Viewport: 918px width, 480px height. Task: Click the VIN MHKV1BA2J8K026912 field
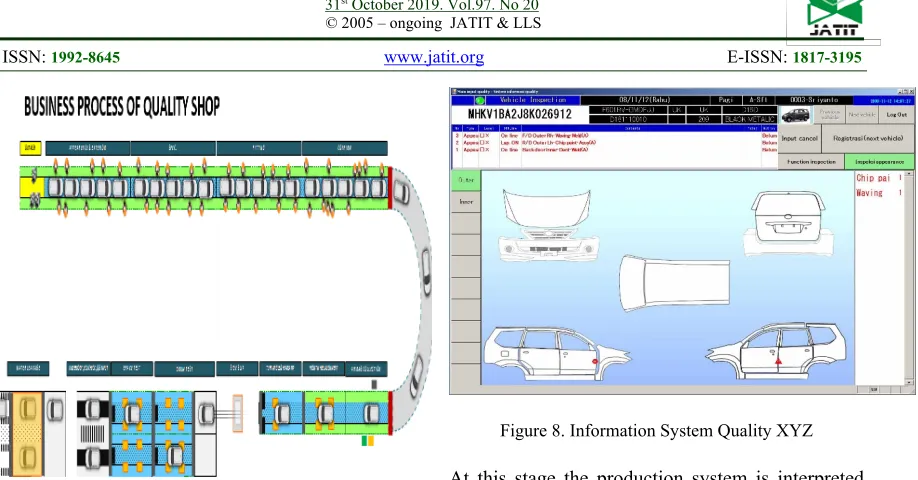point(519,114)
